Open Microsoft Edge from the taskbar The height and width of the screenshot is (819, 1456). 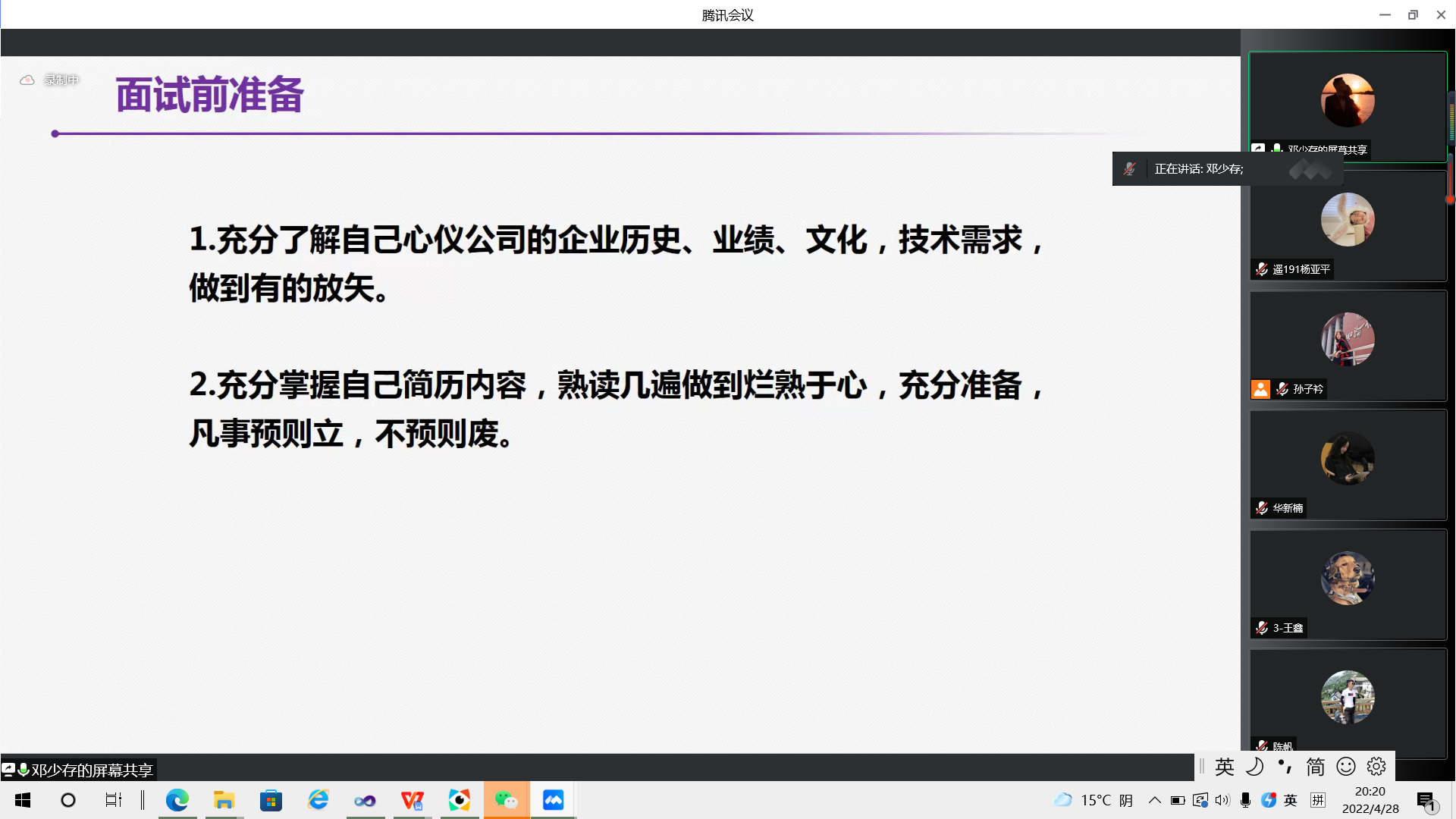[x=177, y=800]
